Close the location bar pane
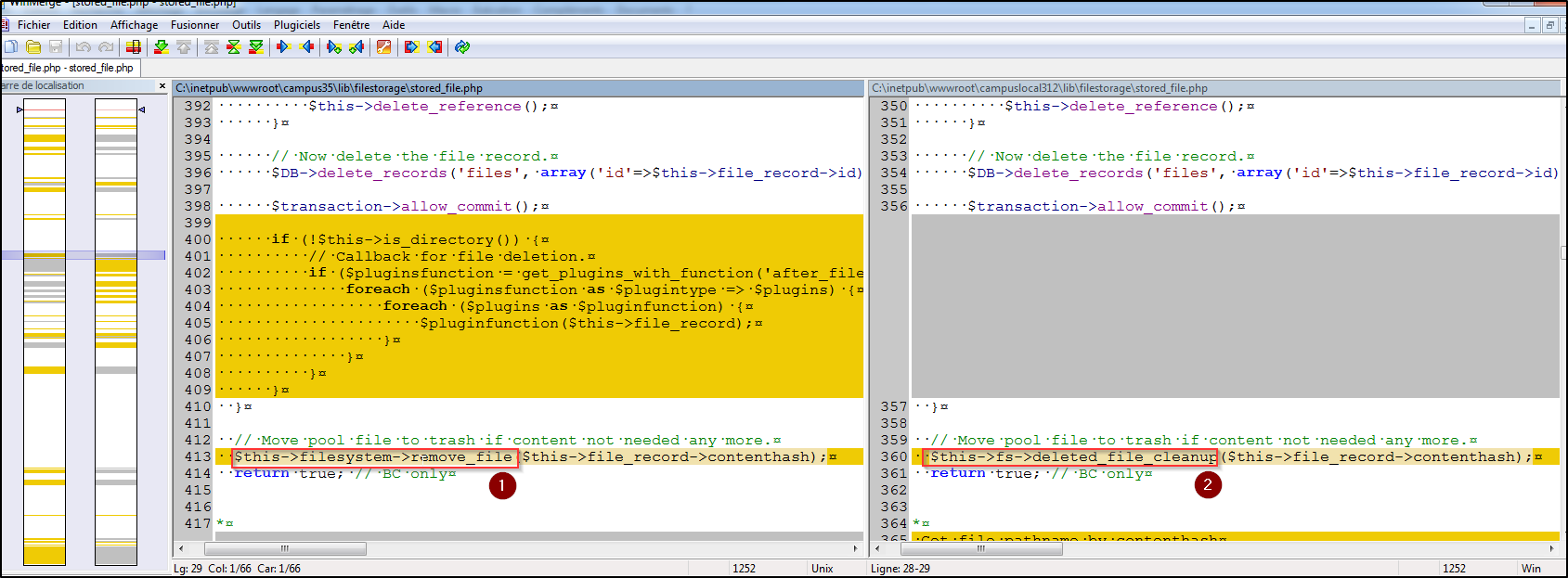 [x=162, y=86]
